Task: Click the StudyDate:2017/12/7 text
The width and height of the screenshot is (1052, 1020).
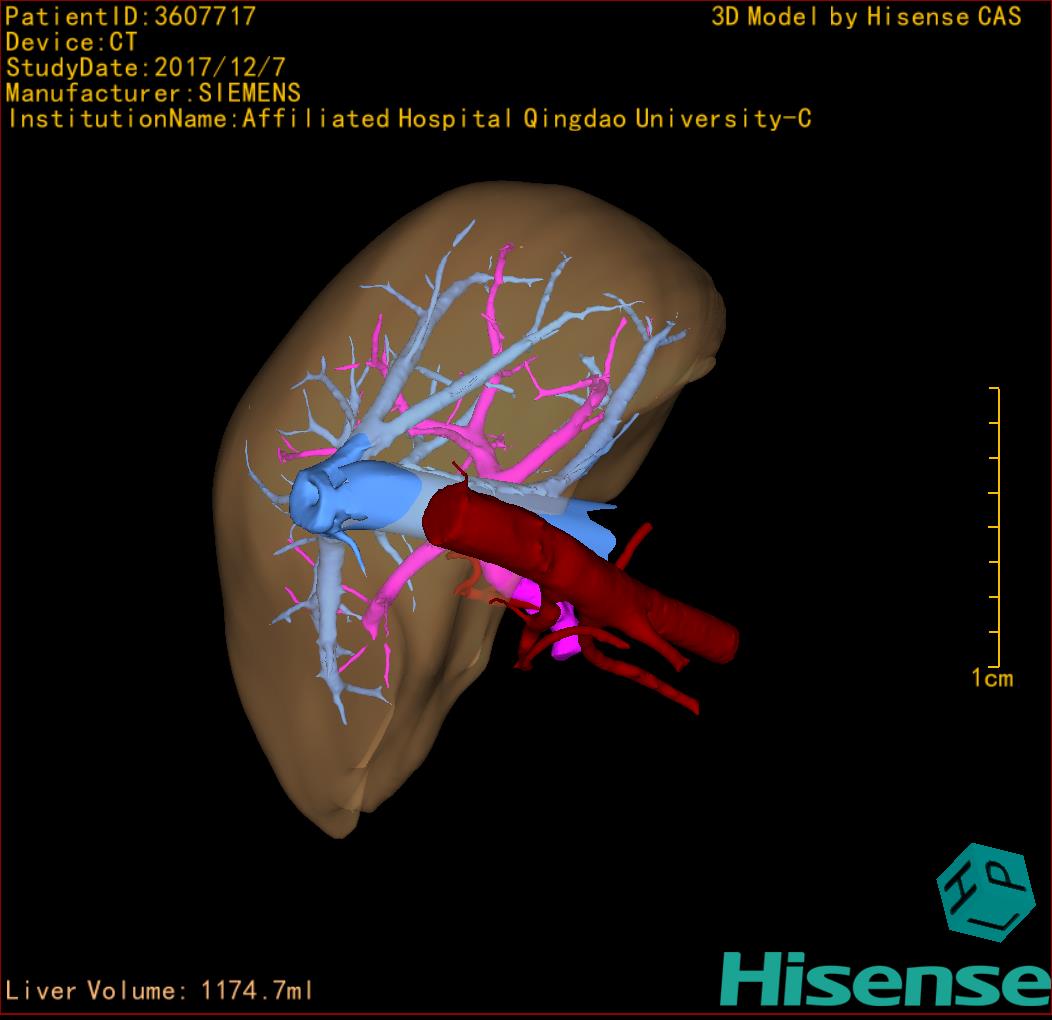Action: (x=146, y=67)
